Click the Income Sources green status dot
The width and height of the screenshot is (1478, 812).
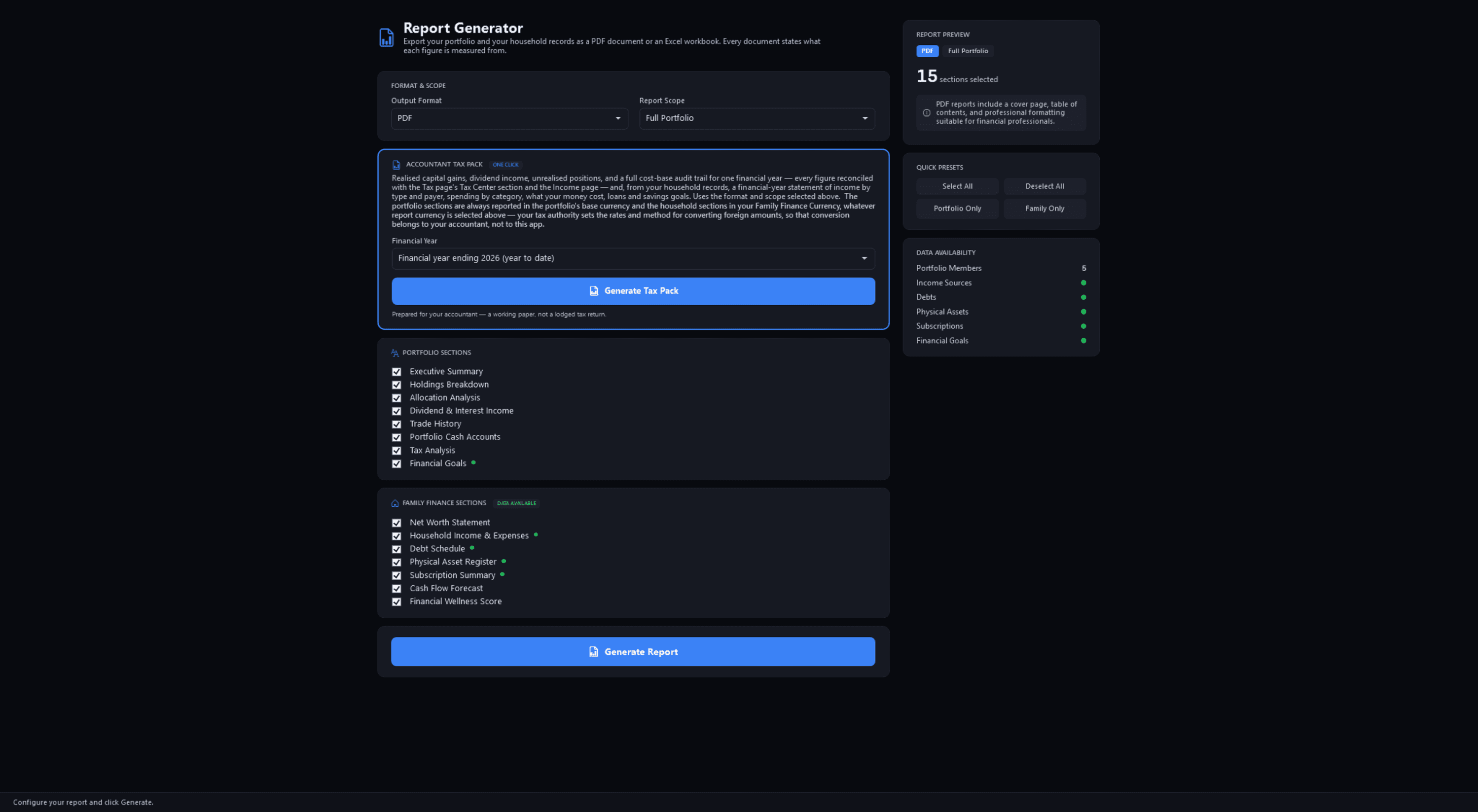(x=1083, y=282)
